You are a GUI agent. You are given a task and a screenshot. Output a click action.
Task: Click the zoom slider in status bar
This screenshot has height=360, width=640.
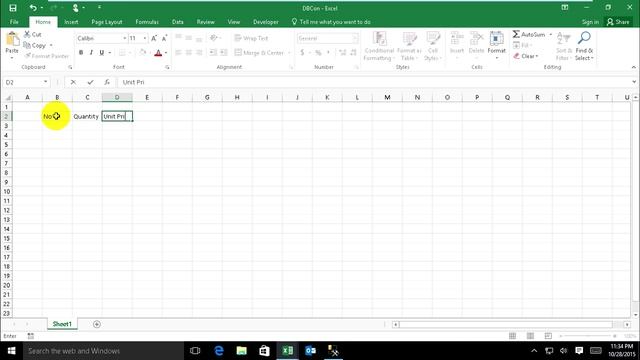[588, 336]
